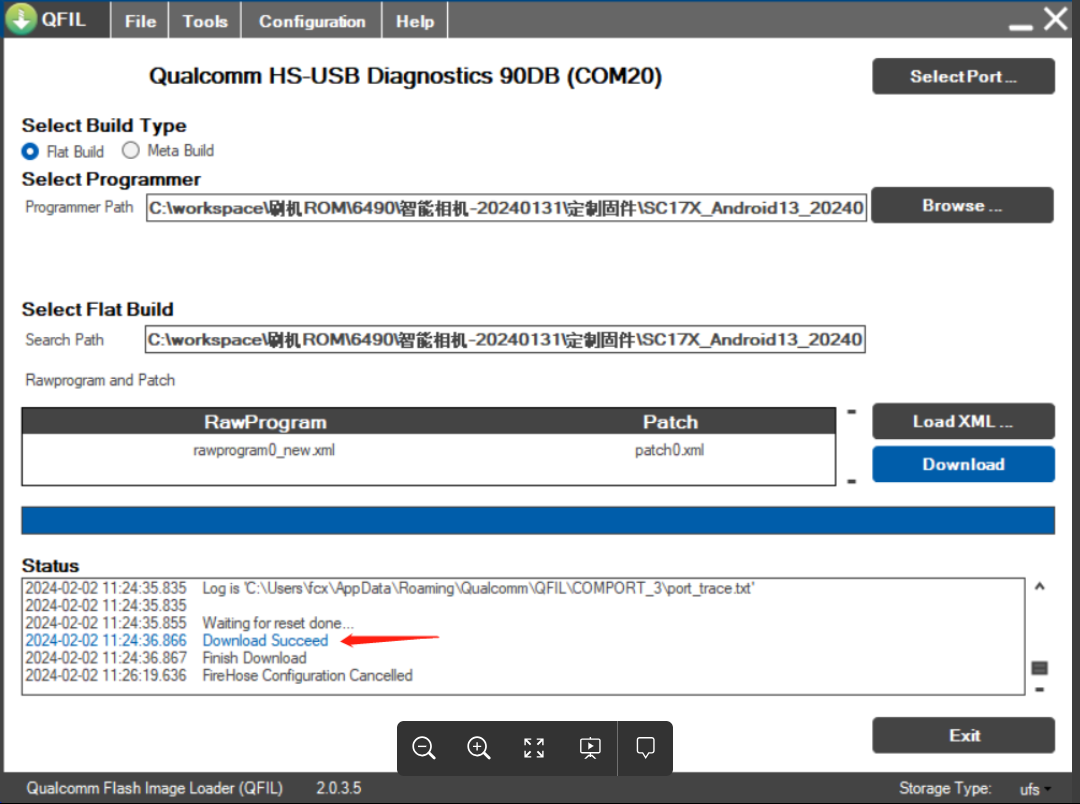Viewport: 1080px width, 804px height.
Task: Select the rawprogram0_new.xml table cell
Action: (x=264, y=451)
